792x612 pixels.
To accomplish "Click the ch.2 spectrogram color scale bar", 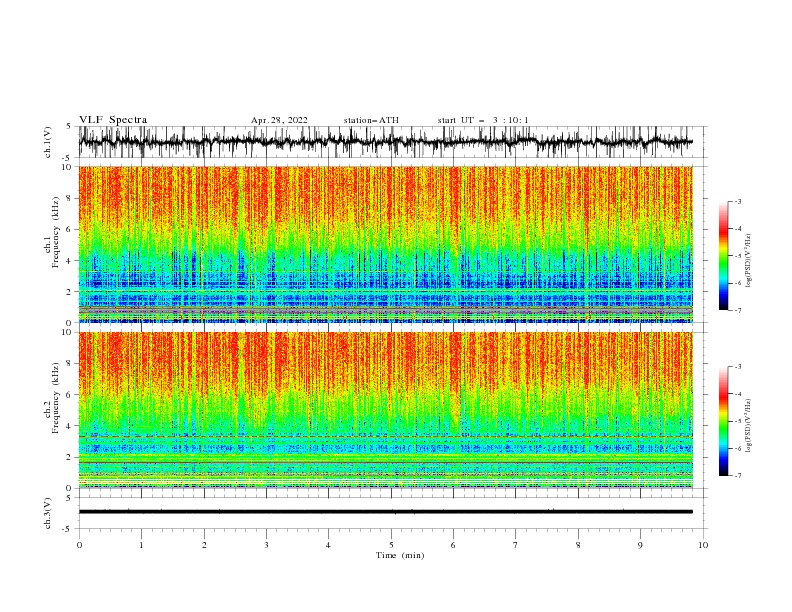I will [723, 421].
